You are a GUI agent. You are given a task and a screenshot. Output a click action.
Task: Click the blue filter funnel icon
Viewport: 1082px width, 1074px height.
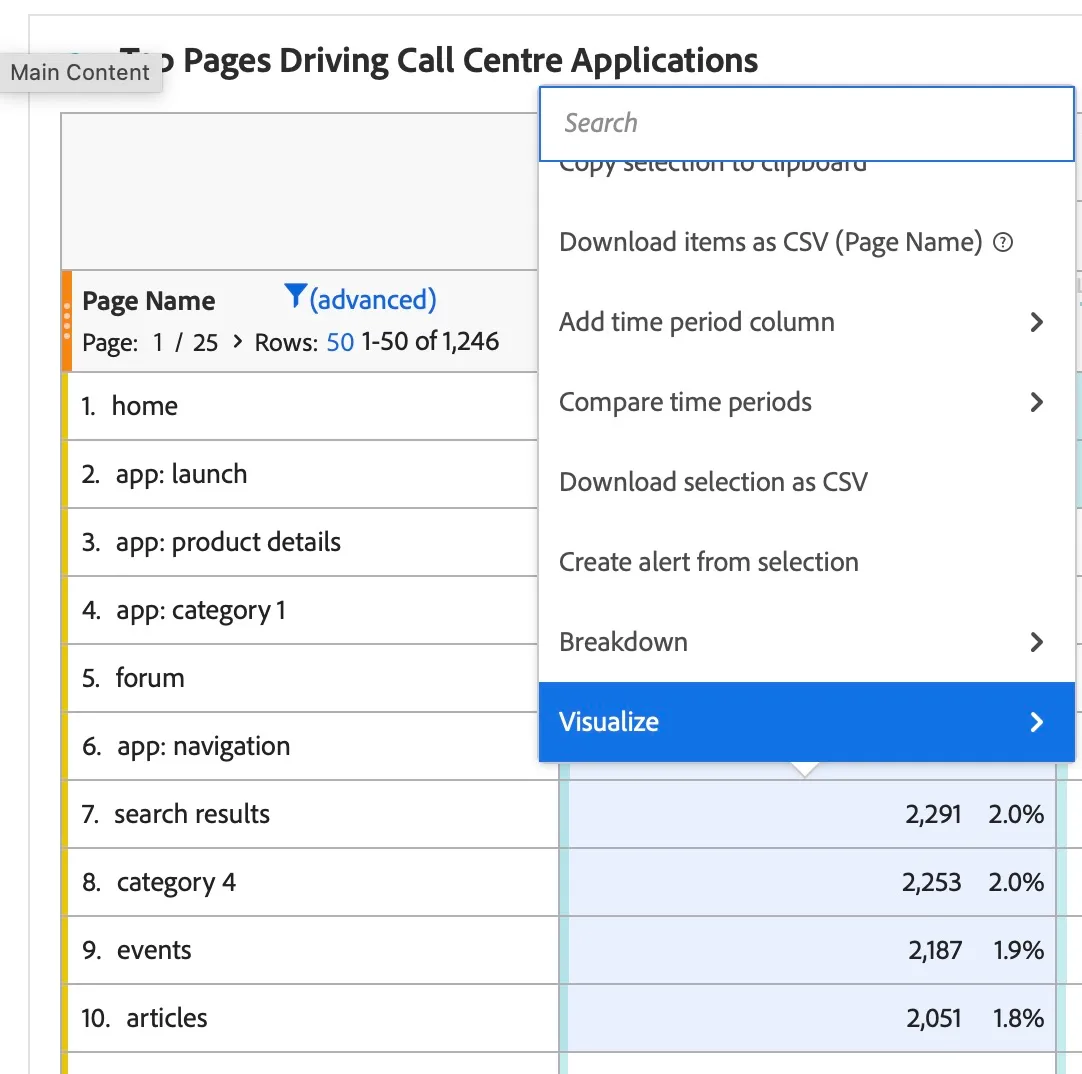click(295, 296)
